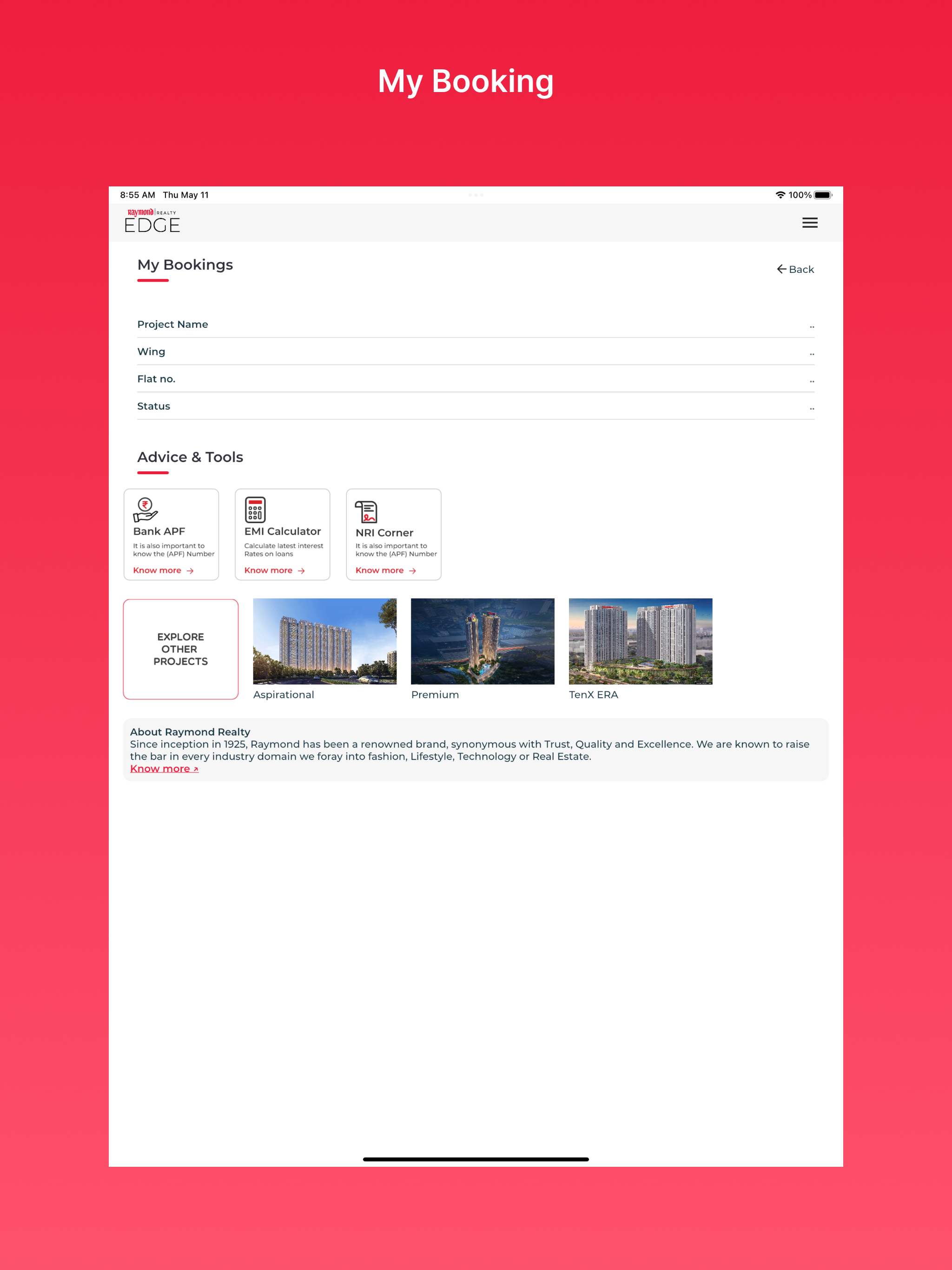Select the Status row label
Screen dimensions: 952x1270
[x=154, y=406]
